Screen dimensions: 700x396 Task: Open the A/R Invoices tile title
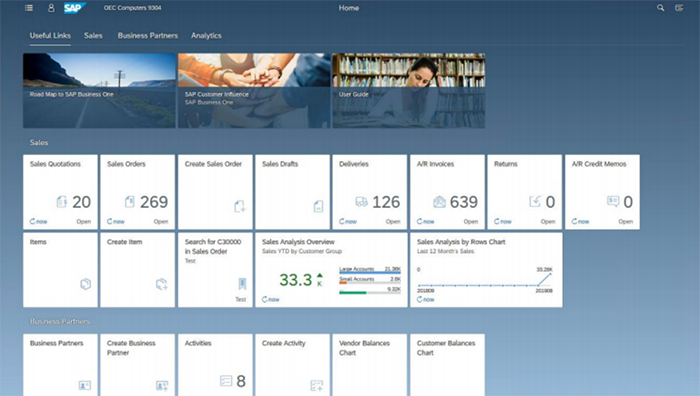click(x=435, y=164)
